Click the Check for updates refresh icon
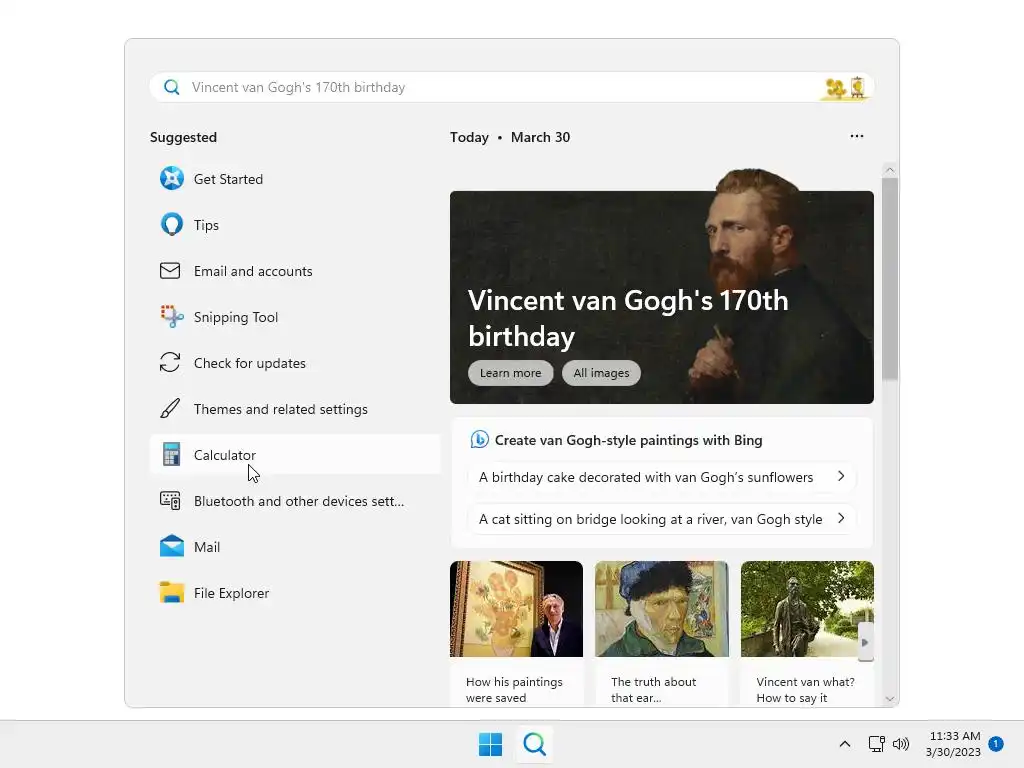Screen dimensions: 1024x768 pos(170,362)
